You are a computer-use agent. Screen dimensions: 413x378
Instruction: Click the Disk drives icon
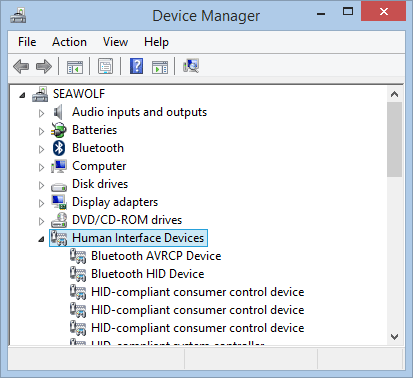pyautogui.click(x=59, y=186)
